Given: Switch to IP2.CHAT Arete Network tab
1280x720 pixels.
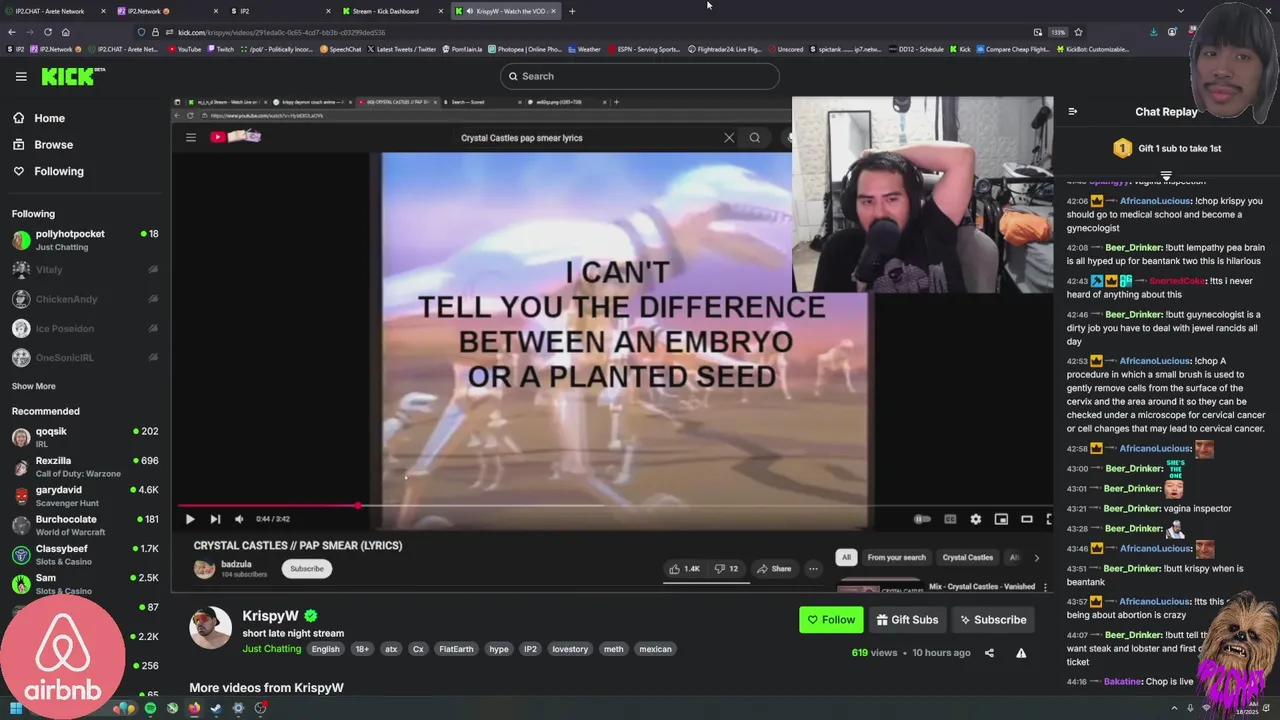Looking at the screenshot, I should tap(54, 11).
